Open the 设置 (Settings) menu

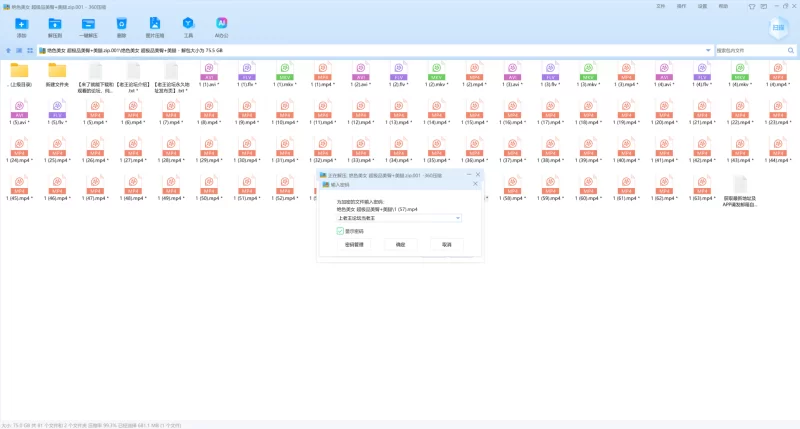[x=703, y=5]
